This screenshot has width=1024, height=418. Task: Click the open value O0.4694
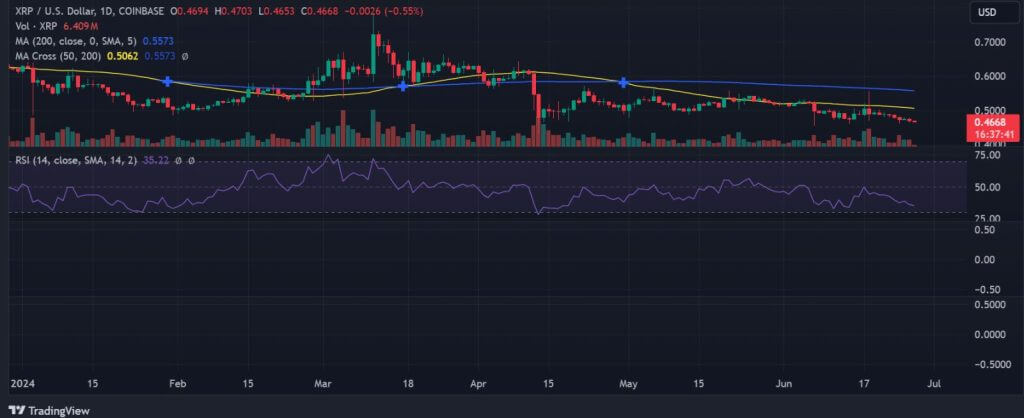coord(191,12)
